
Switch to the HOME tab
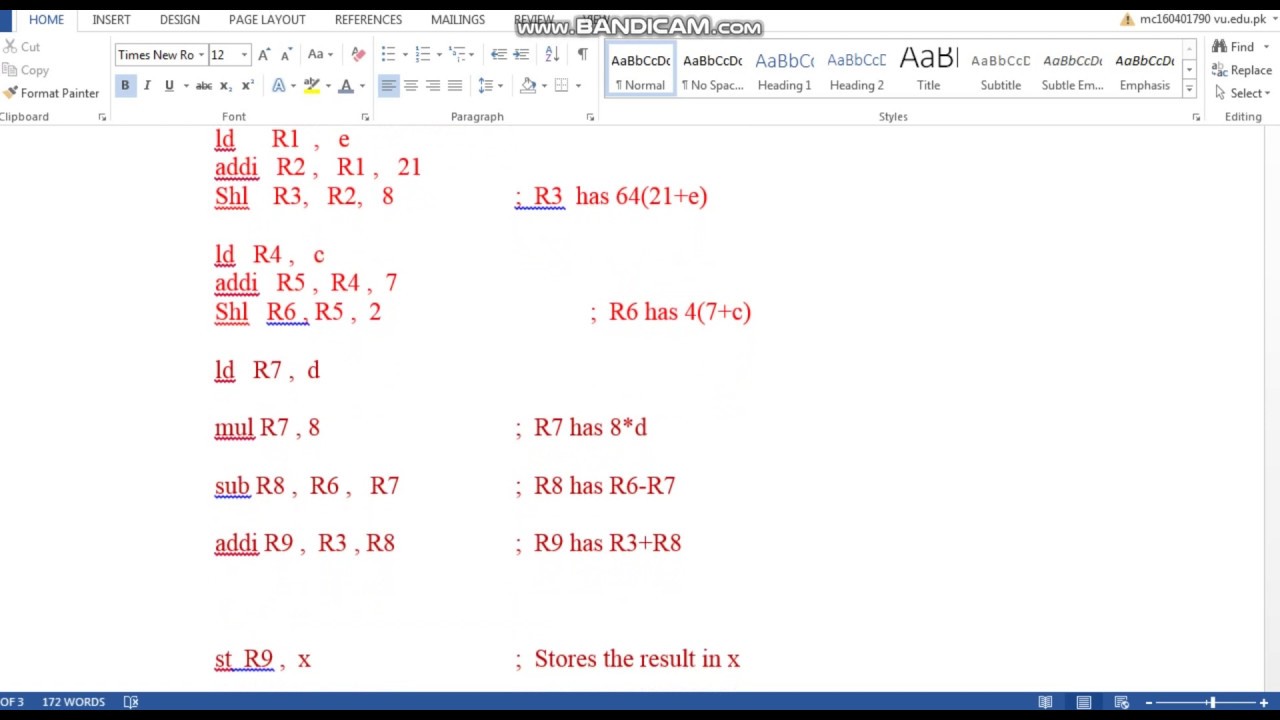[x=46, y=19]
